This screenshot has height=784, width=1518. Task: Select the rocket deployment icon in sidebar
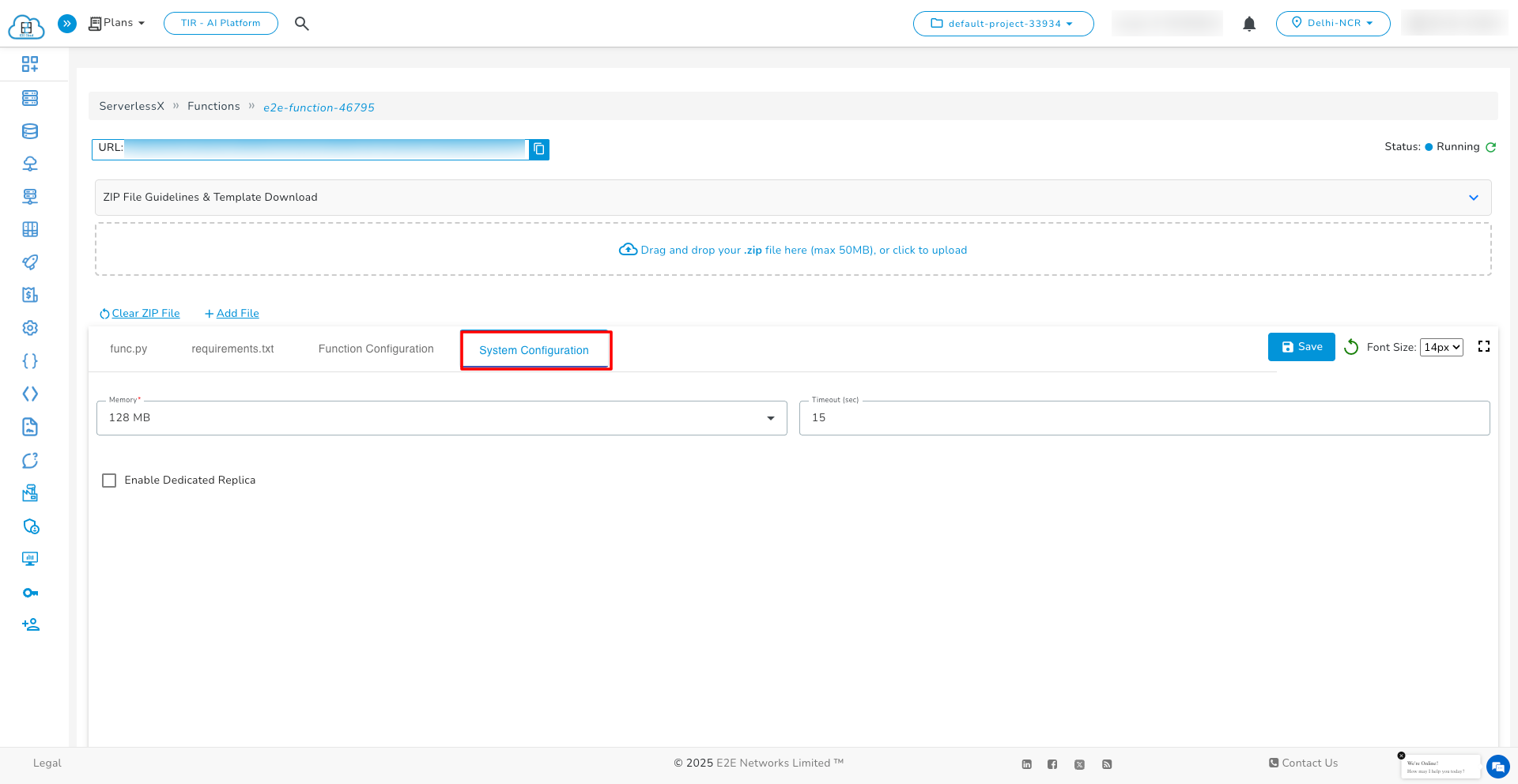pyautogui.click(x=30, y=262)
